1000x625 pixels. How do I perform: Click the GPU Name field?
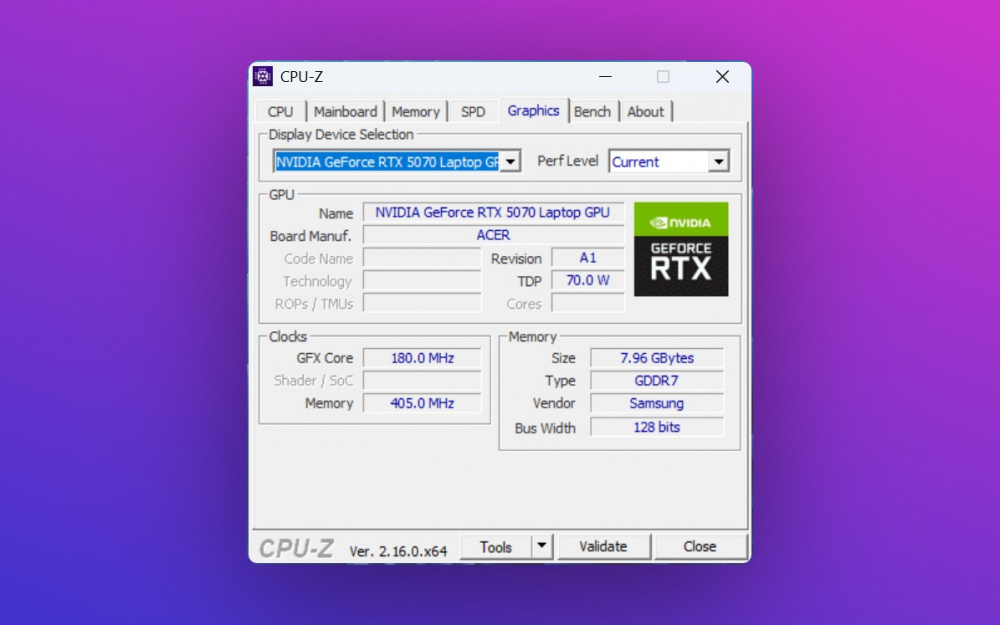tap(493, 212)
